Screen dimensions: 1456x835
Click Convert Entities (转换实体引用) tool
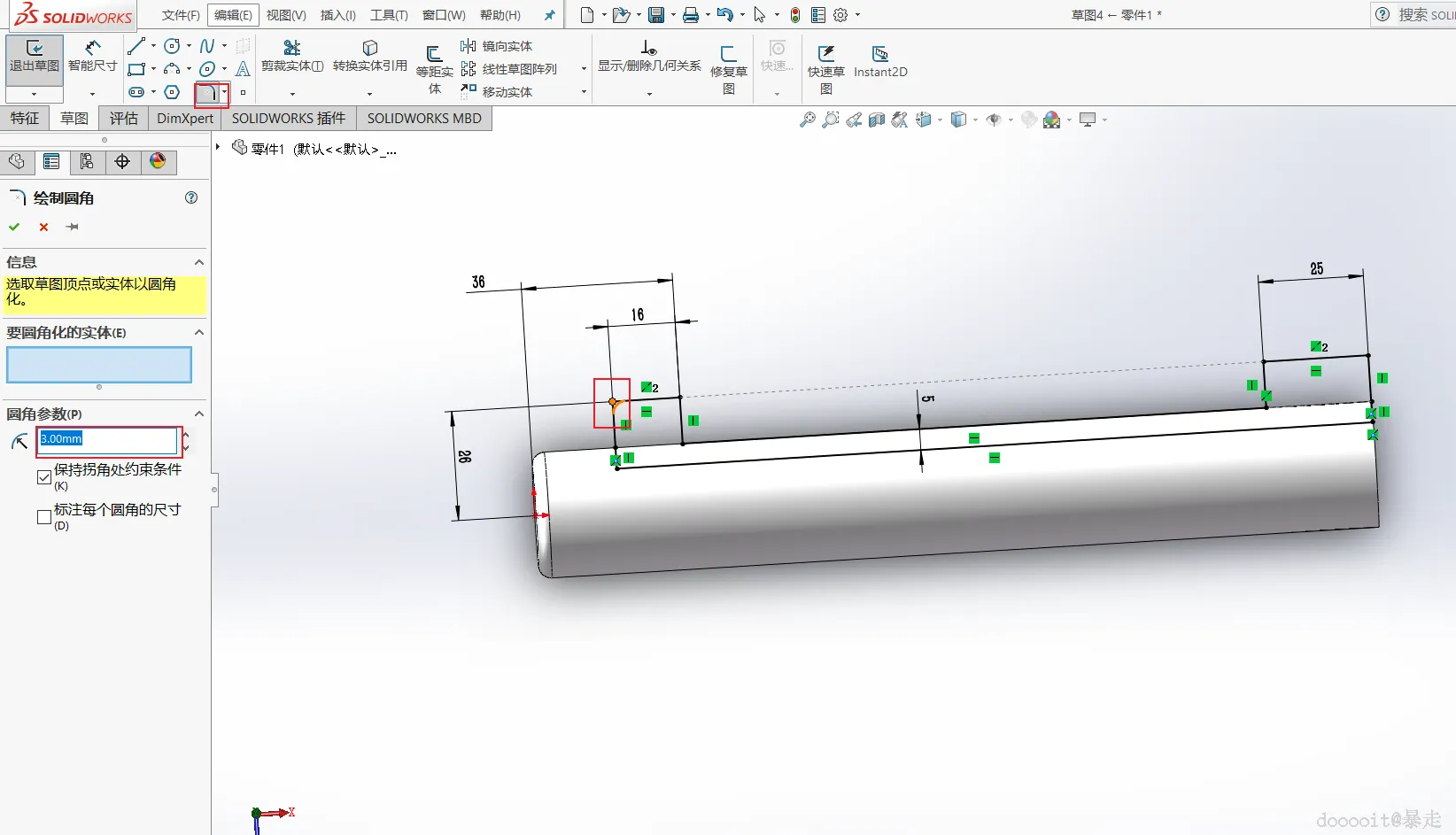(370, 56)
